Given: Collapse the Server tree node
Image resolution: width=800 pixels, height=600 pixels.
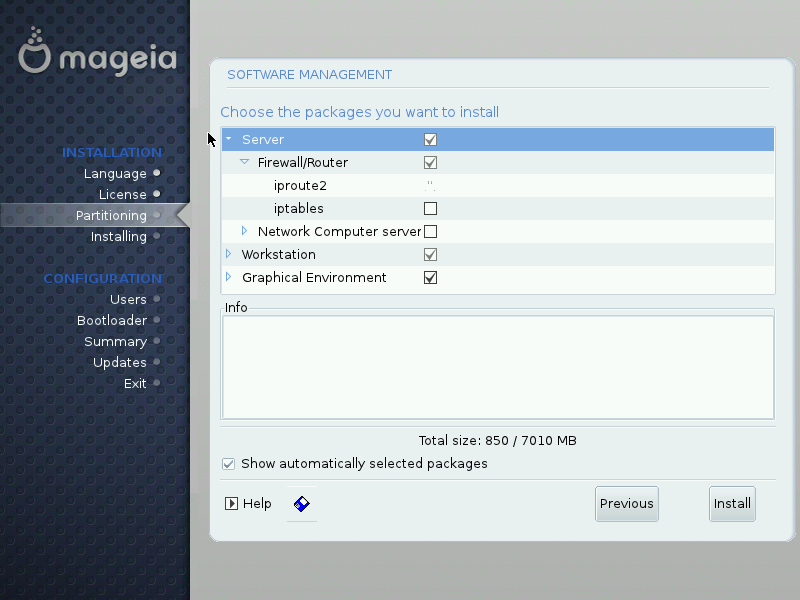Looking at the screenshot, I should (229, 139).
